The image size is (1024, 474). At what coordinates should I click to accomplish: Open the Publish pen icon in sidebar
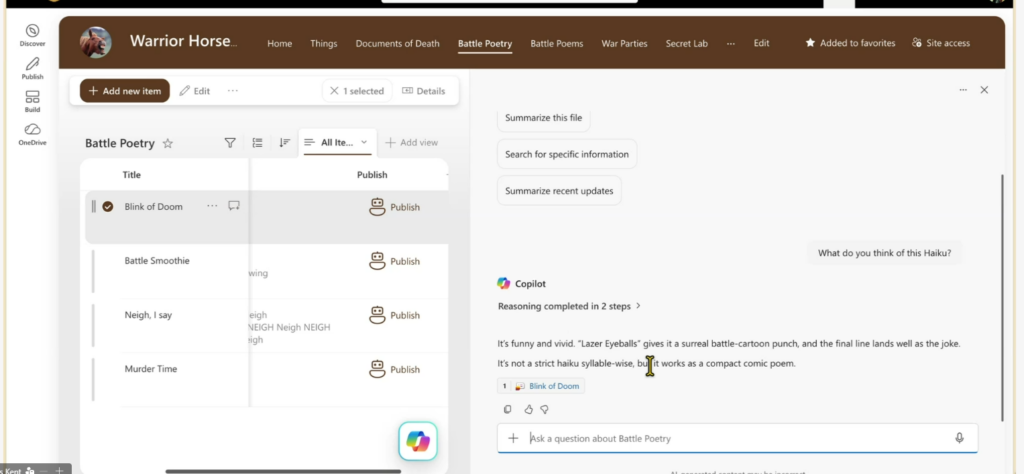(32, 63)
